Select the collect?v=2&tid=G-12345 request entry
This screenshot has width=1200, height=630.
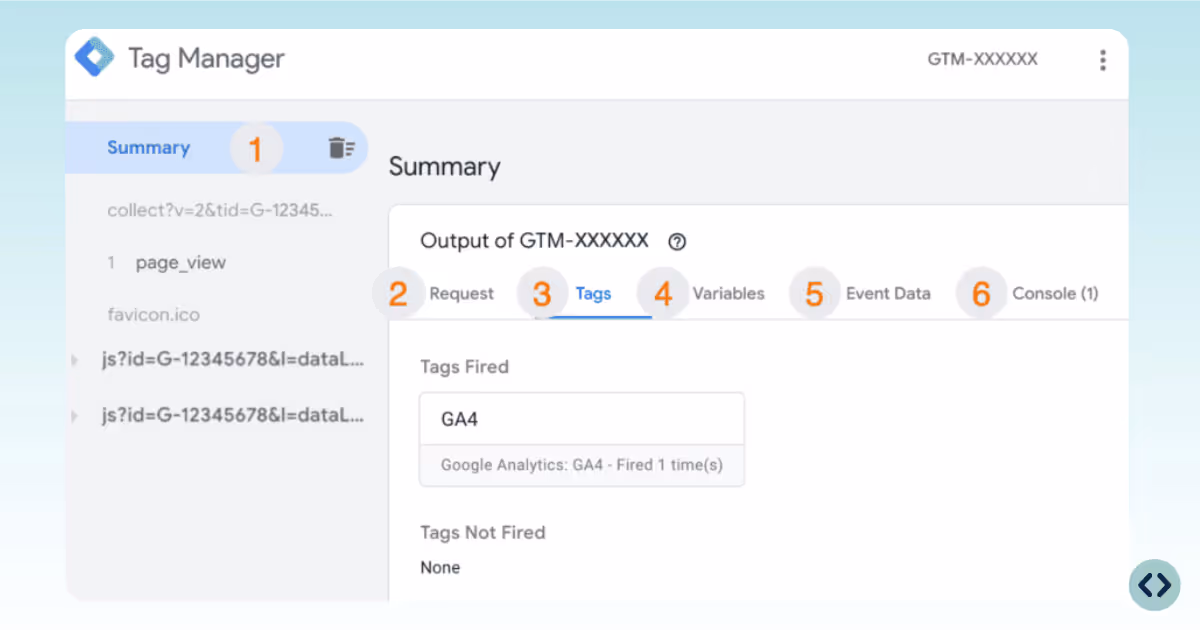click(220, 210)
